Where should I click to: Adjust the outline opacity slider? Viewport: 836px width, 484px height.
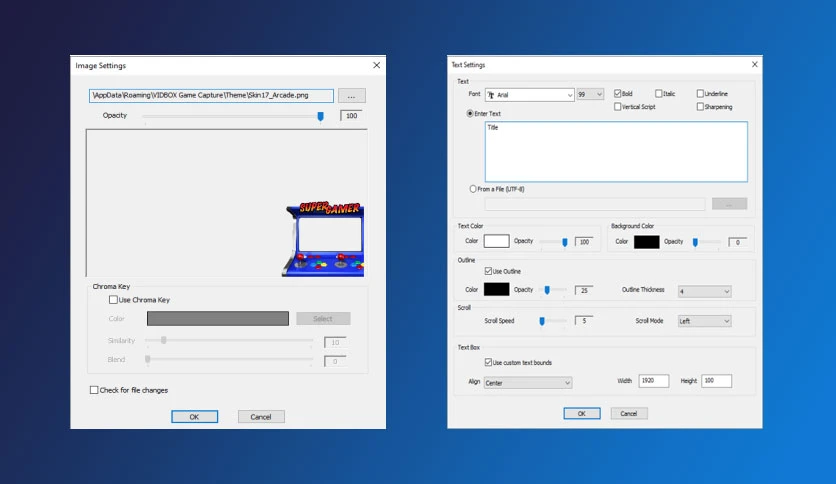coord(547,290)
